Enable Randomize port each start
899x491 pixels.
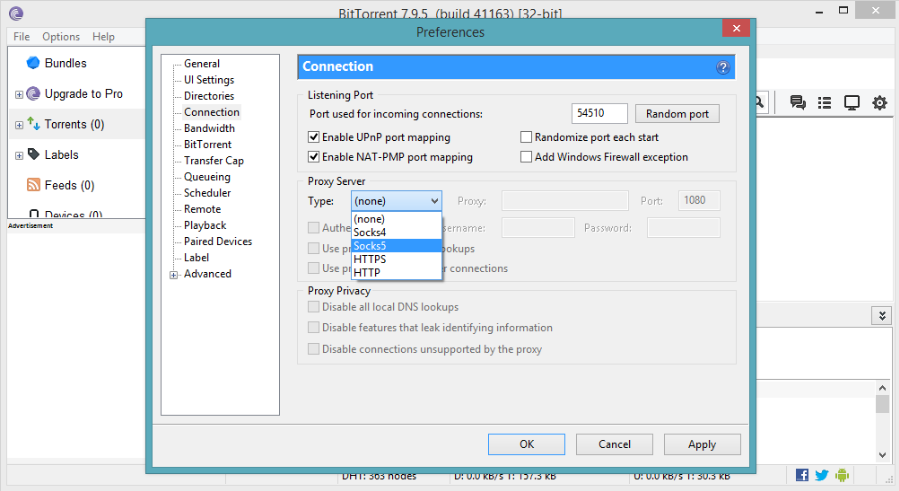pyautogui.click(x=527, y=138)
